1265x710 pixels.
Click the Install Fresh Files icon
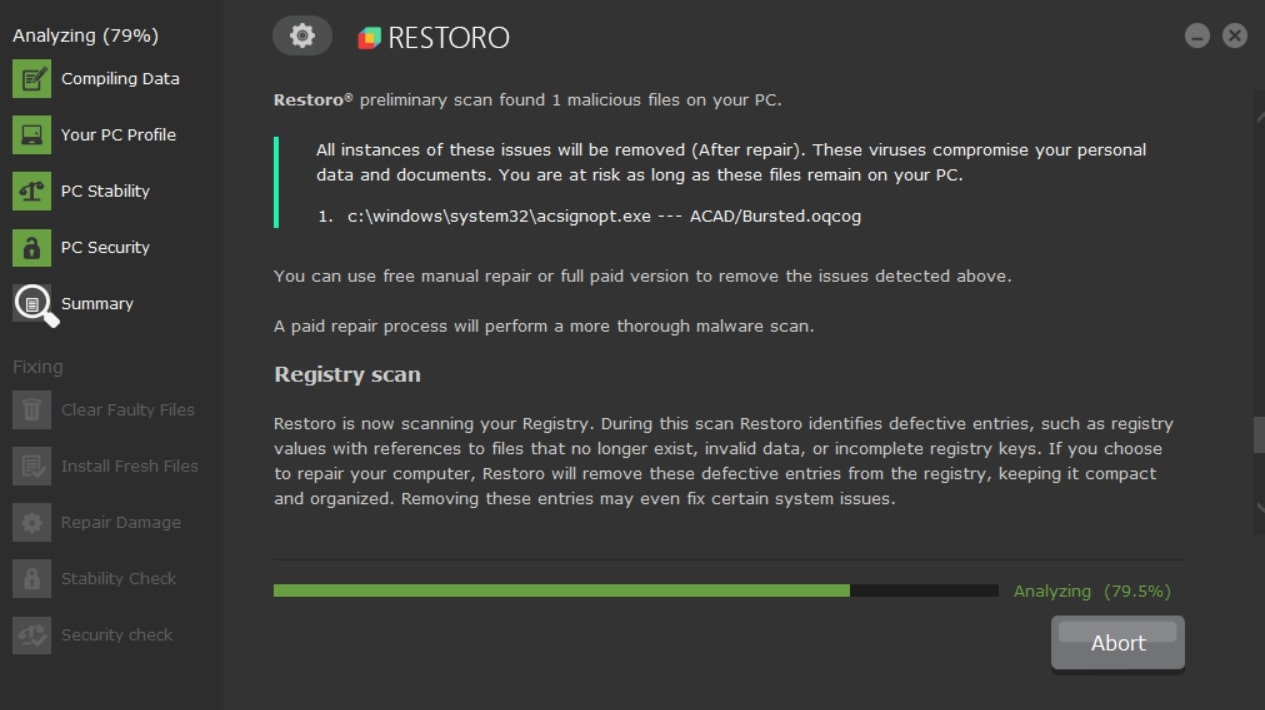(32, 466)
